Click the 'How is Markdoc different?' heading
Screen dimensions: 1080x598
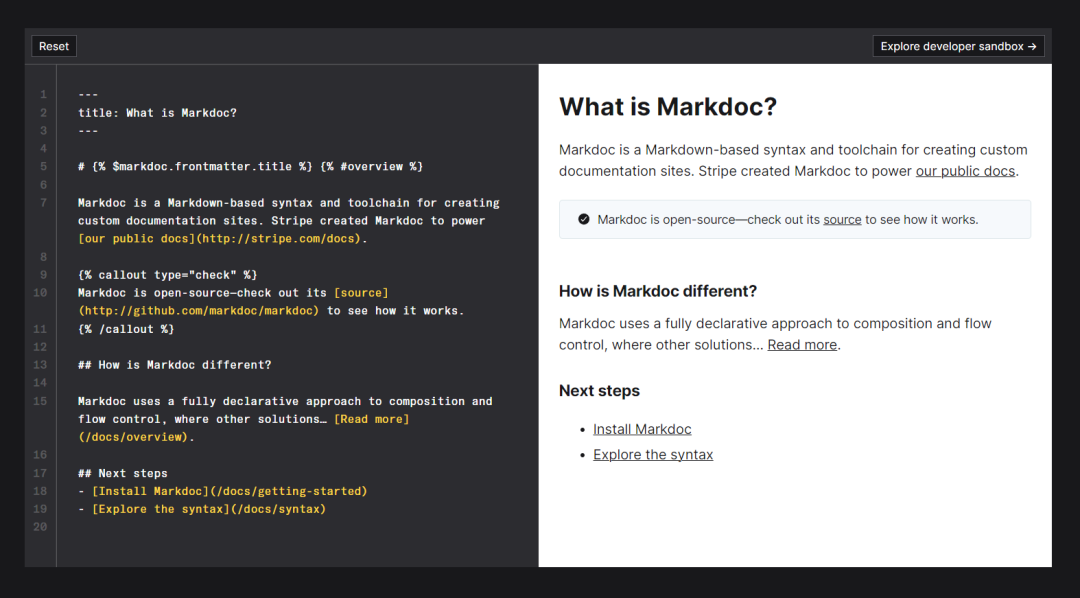click(x=657, y=291)
